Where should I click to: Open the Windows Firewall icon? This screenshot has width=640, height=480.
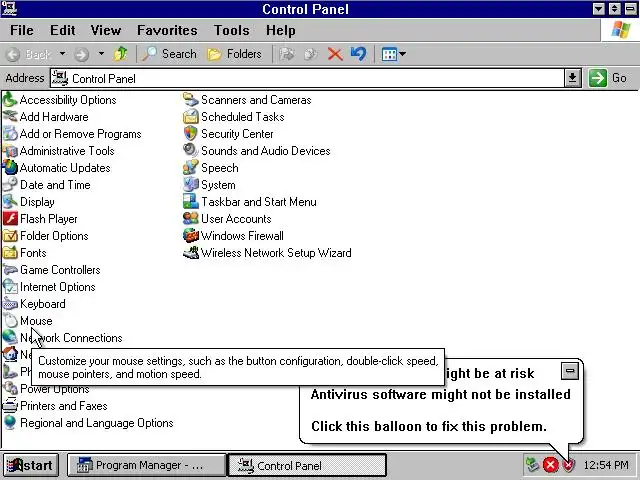(191, 236)
